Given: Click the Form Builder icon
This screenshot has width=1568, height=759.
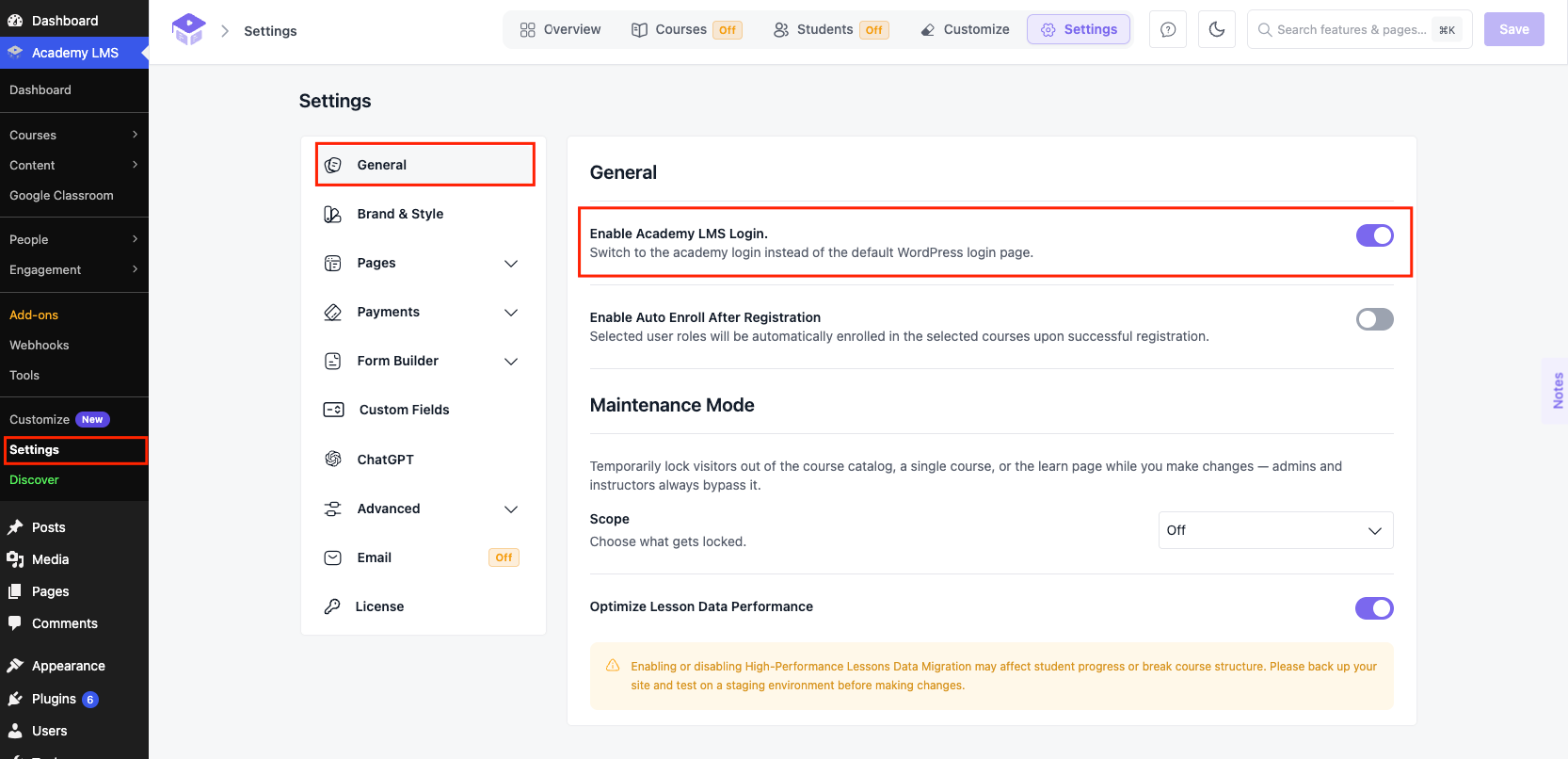Looking at the screenshot, I should coord(333,361).
